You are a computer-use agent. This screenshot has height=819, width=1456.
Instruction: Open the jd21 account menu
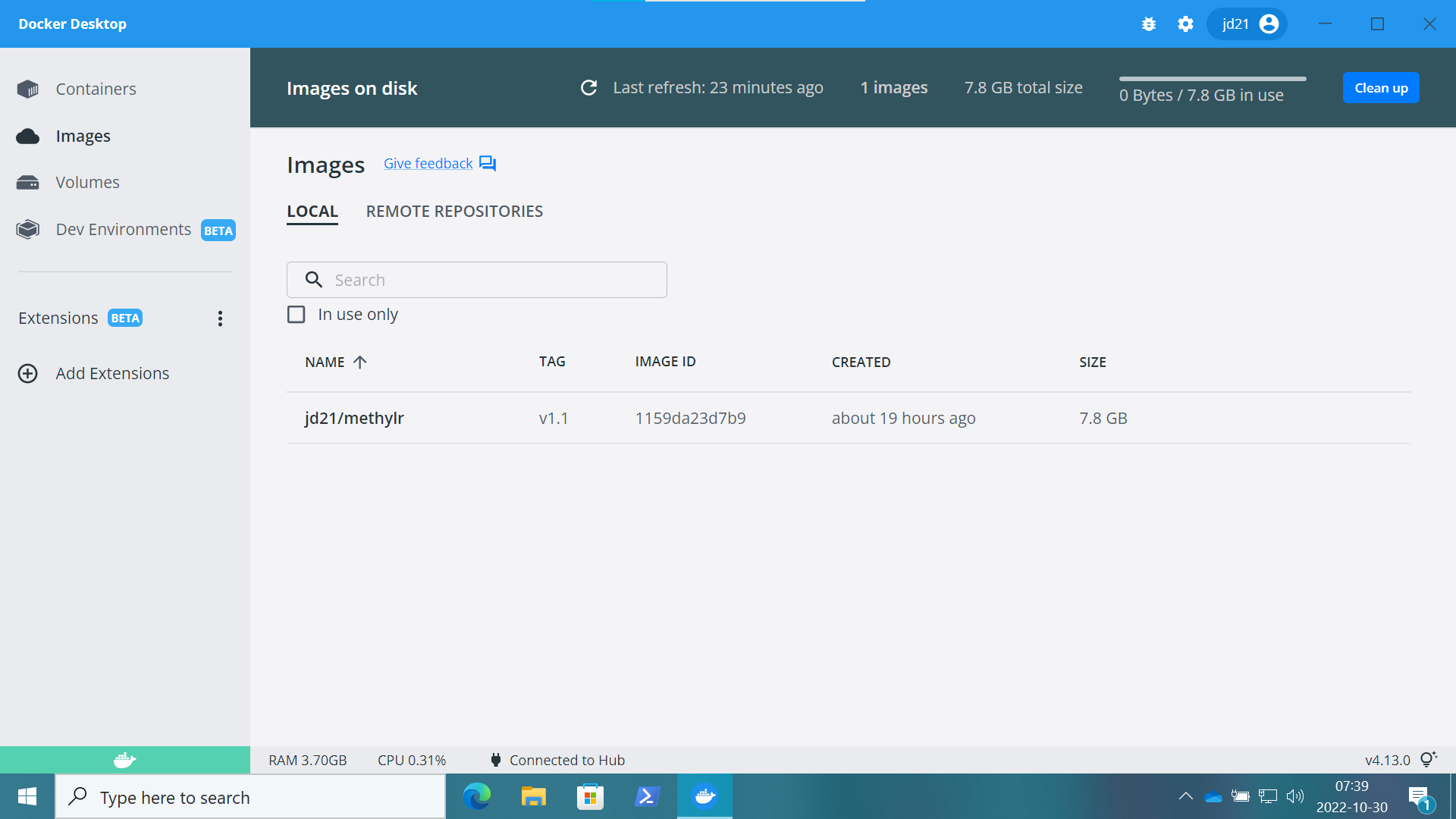tap(1247, 24)
